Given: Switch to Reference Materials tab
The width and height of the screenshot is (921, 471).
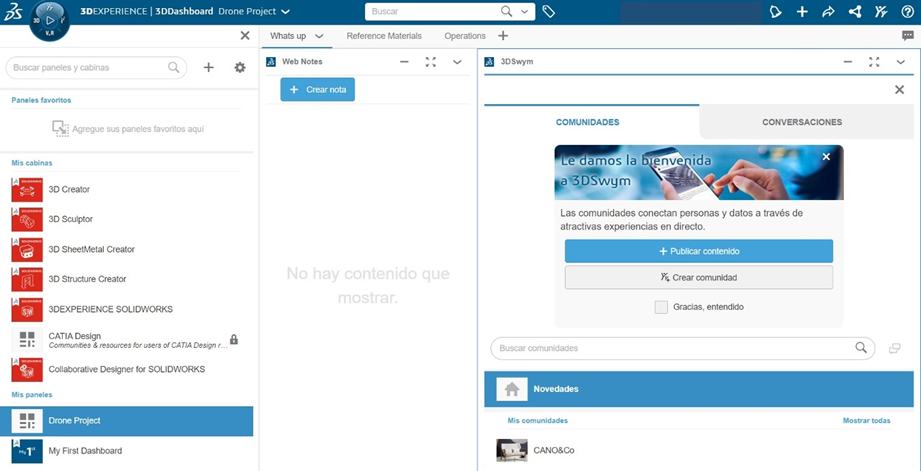Looking at the screenshot, I should coord(384,36).
